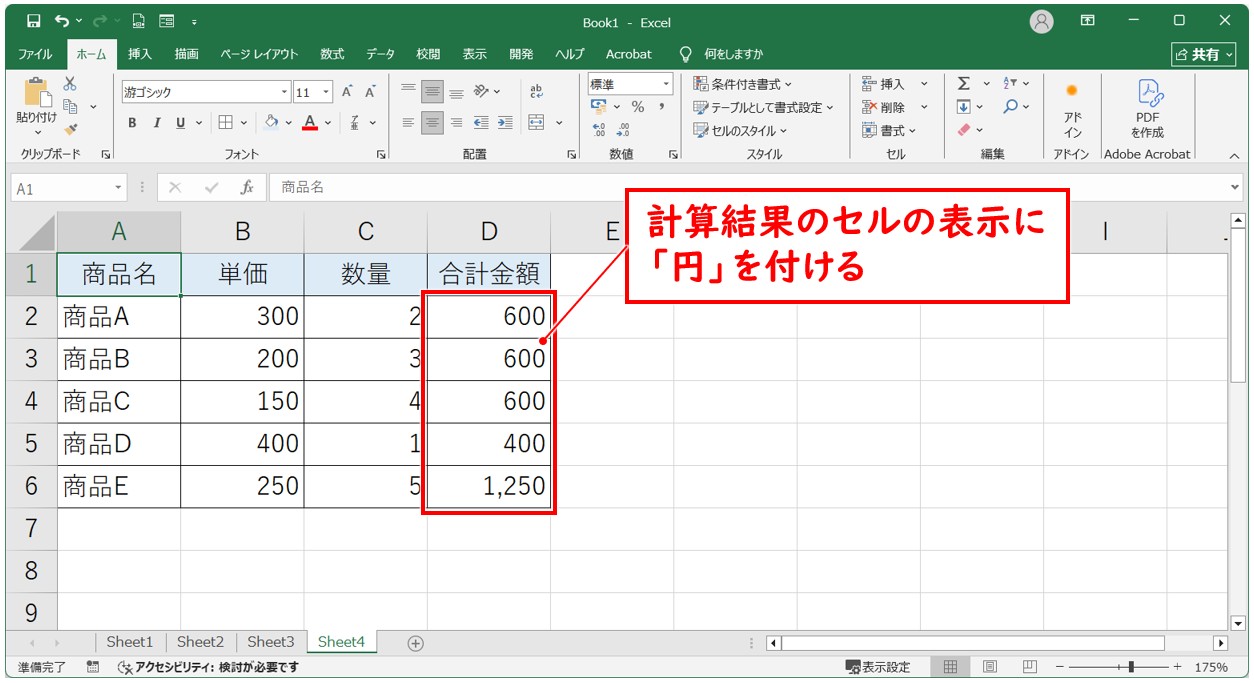Viewport: 1254px width, 683px height.
Task: Switch to the 数式 ribbon tab
Action: point(331,54)
